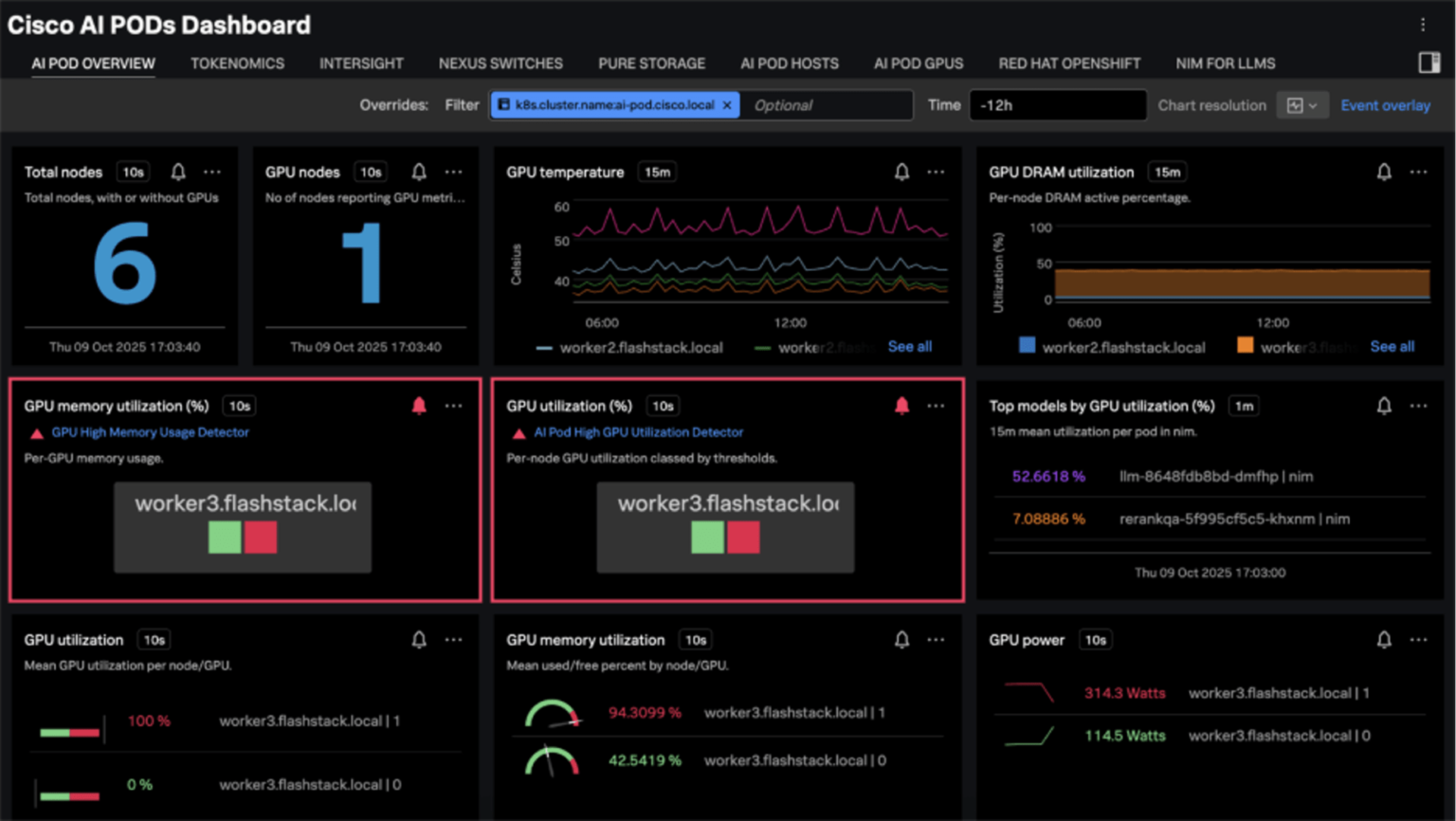Click the bell icon on Total nodes panel
This screenshot has height=821, width=1456.
click(x=178, y=172)
